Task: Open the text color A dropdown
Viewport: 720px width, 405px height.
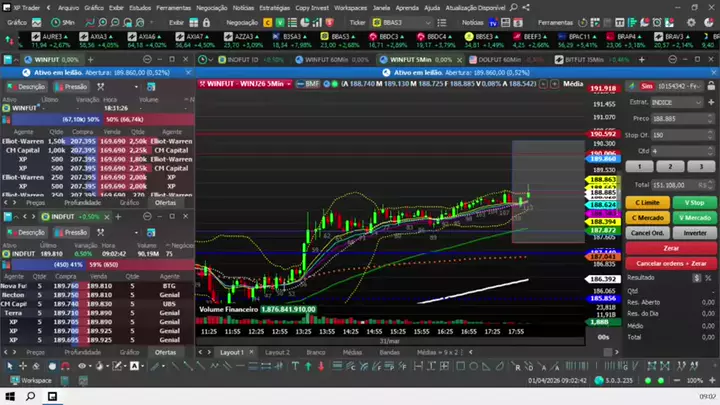Action: [x=142, y=366]
